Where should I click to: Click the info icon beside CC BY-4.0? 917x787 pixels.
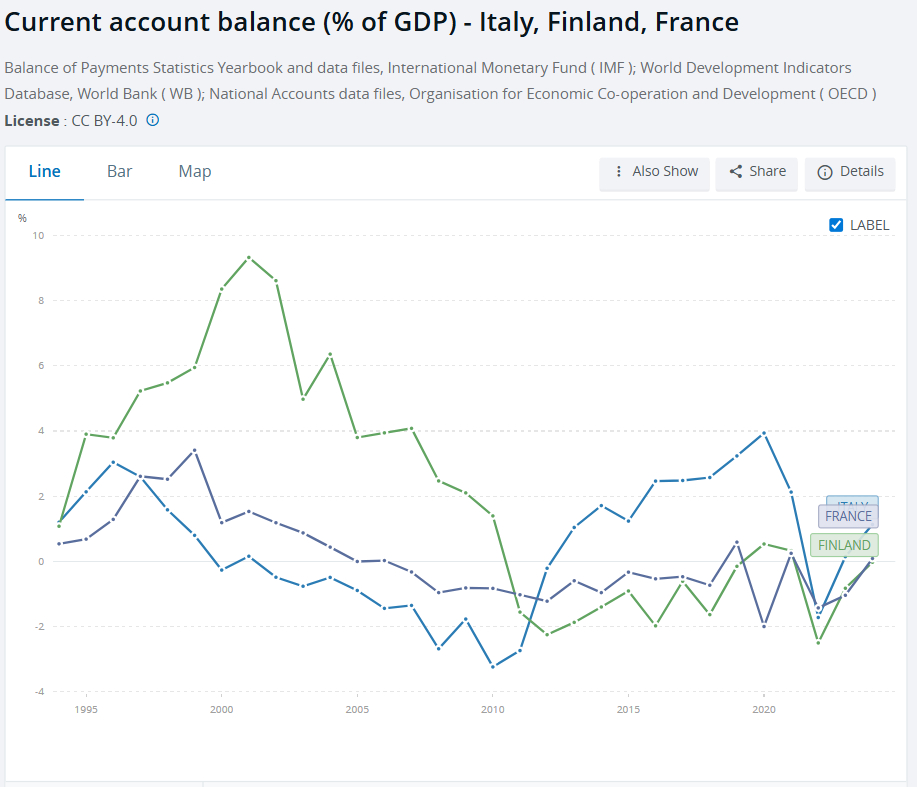pos(153,120)
